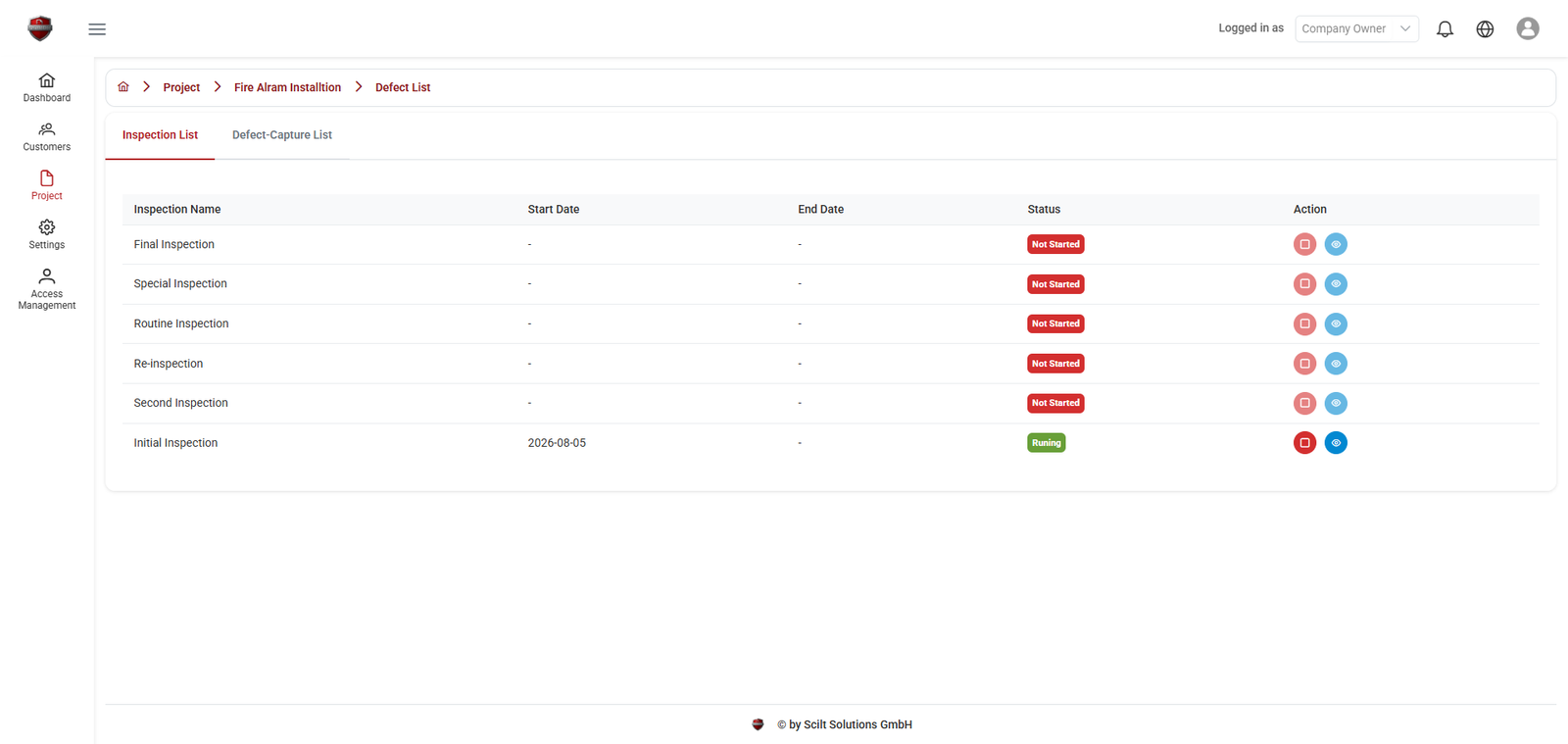Screen dimensions: 1568x744
Task: Click Not Started badge for Final Inspection
Action: coord(1055,244)
